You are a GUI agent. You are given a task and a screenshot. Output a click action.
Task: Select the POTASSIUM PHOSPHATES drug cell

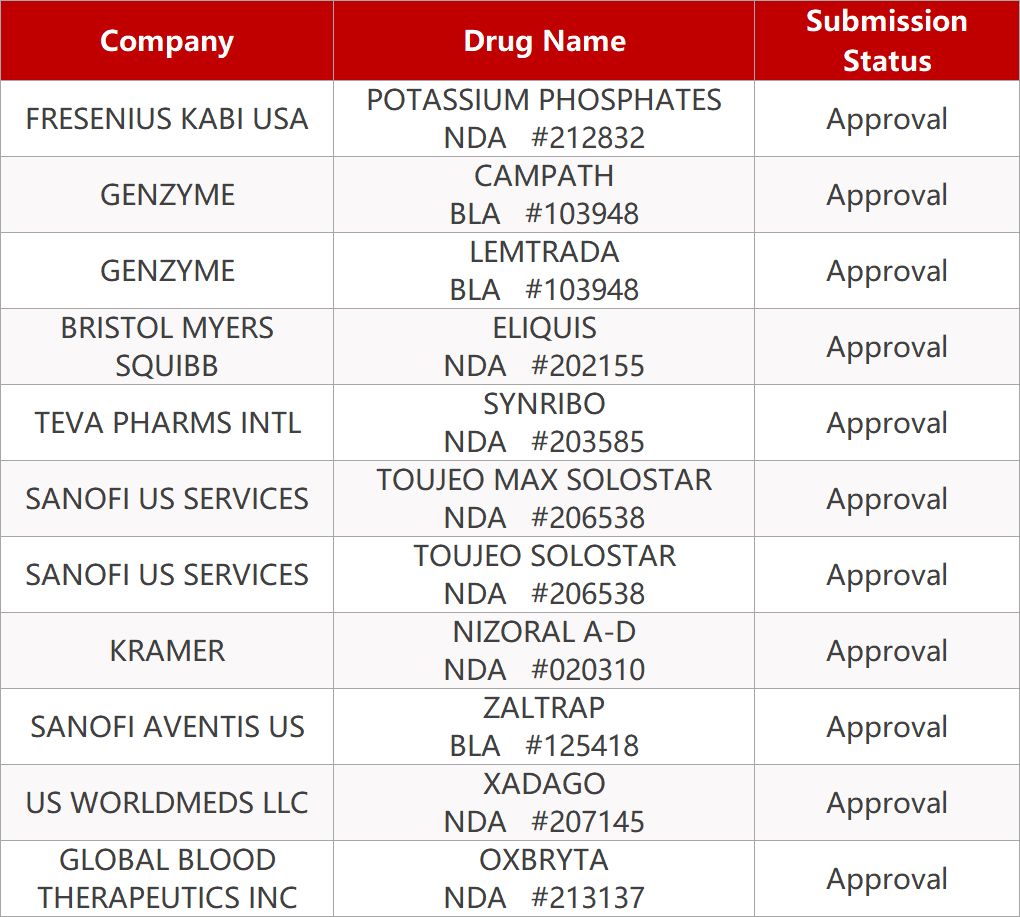click(544, 119)
